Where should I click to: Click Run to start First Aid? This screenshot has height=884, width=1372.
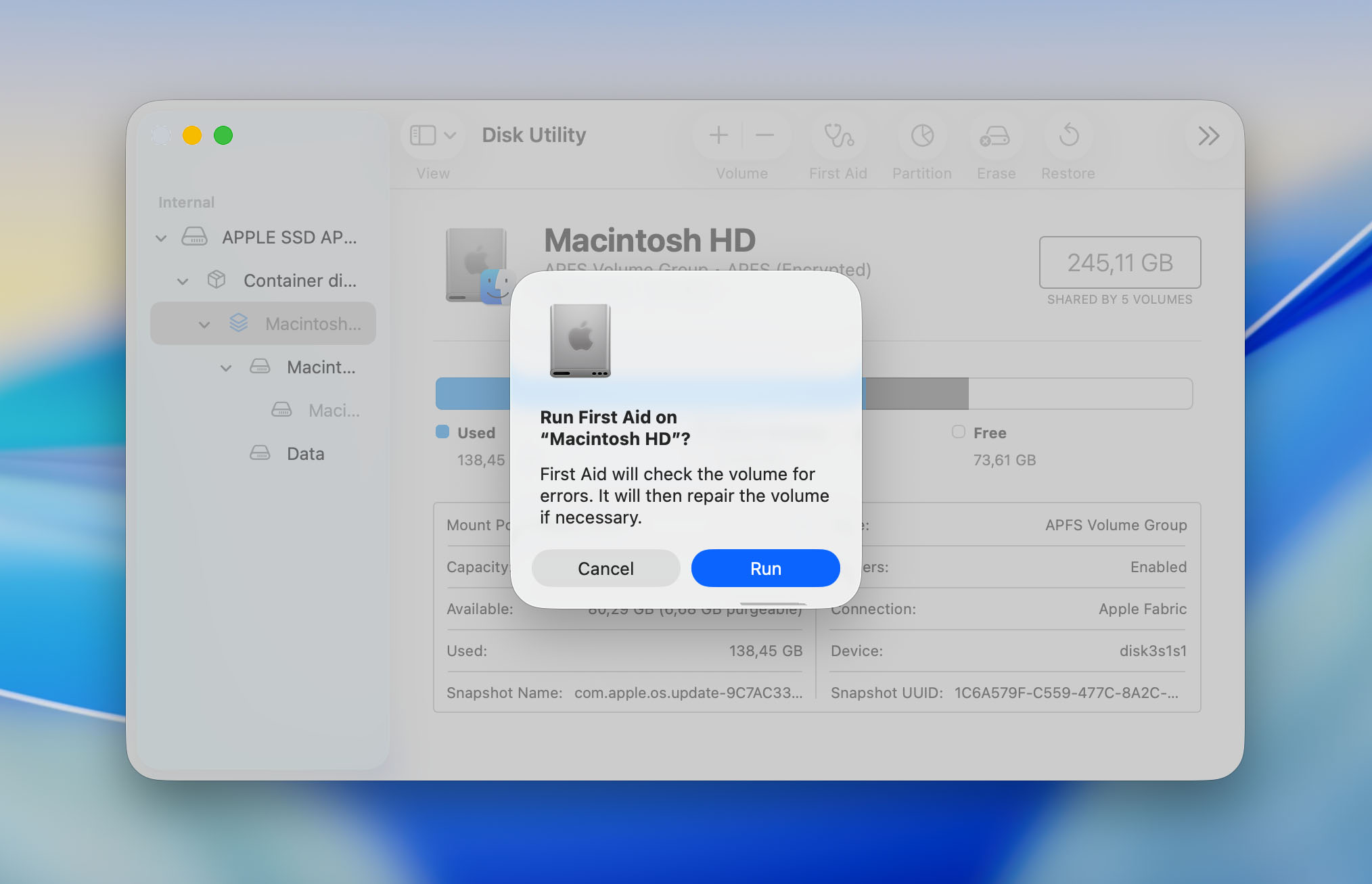766,568
